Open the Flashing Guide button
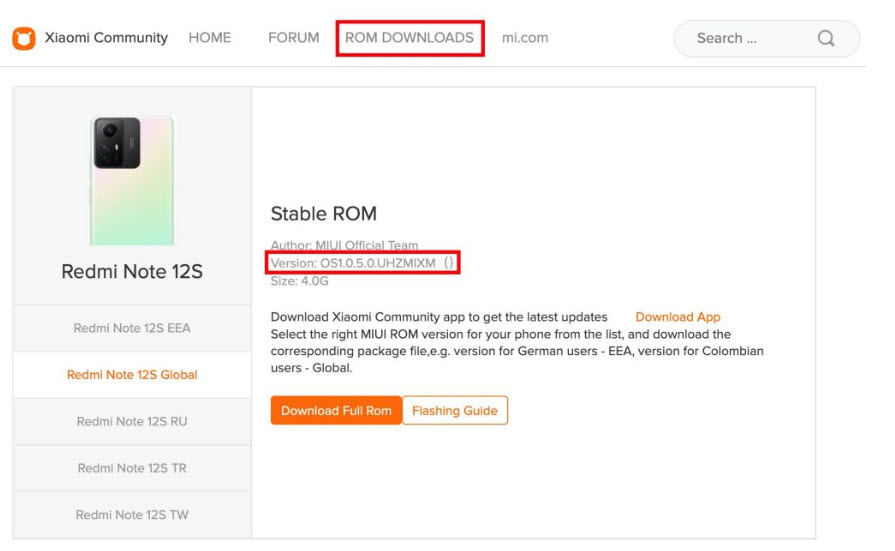Image resolution: width=895 pixels, height=551 pixels. pyautogui.click(x=455, y=411)
